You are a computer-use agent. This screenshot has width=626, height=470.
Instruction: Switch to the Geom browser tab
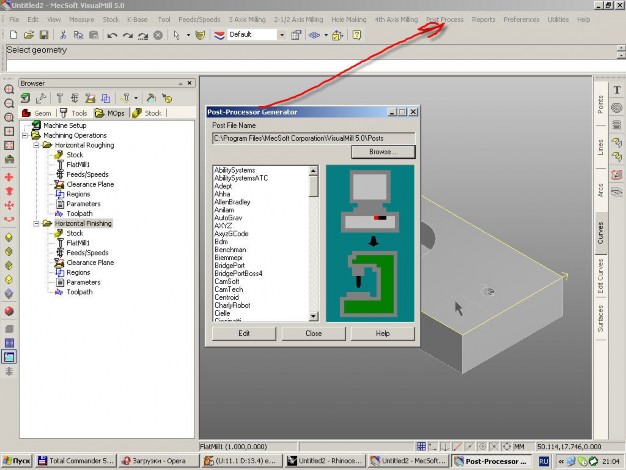(x=37, y=113)
